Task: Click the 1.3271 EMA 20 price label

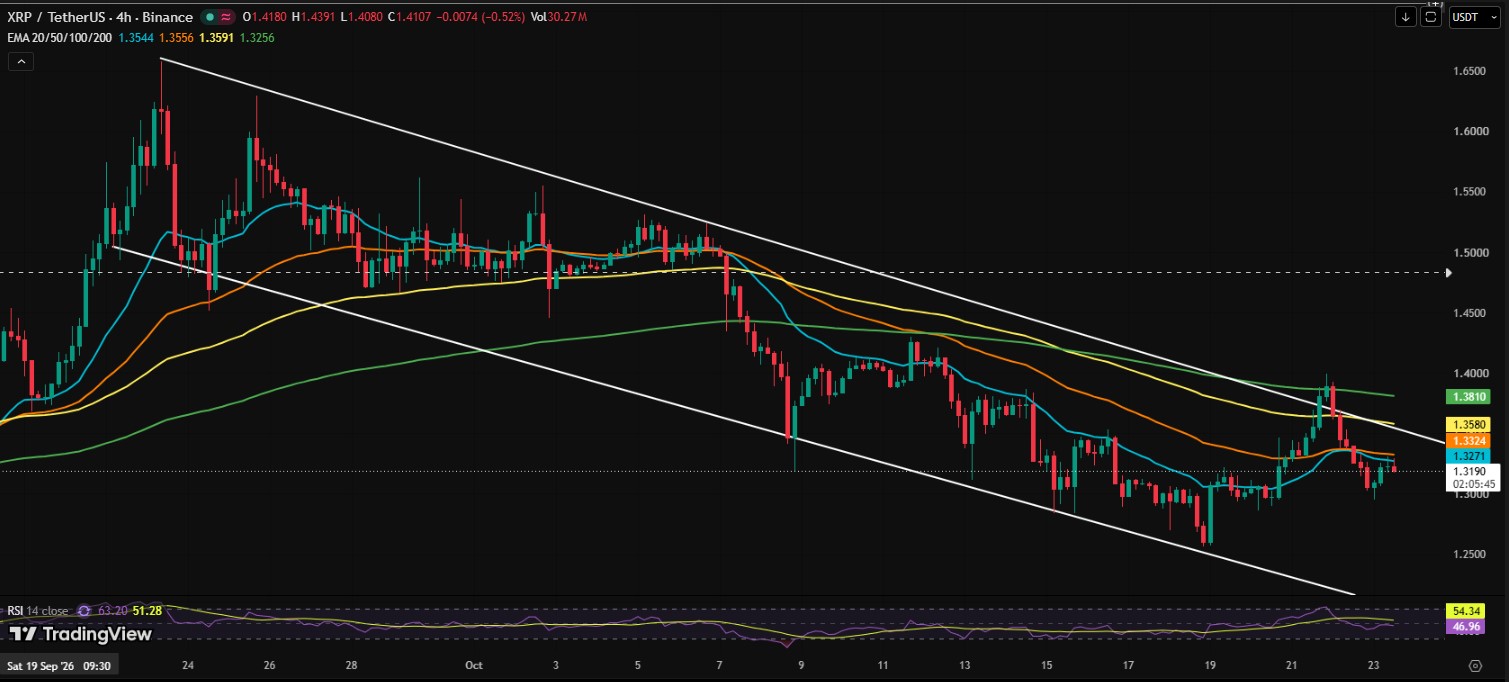Action: pyautogui.click(x=1467, y=455)
